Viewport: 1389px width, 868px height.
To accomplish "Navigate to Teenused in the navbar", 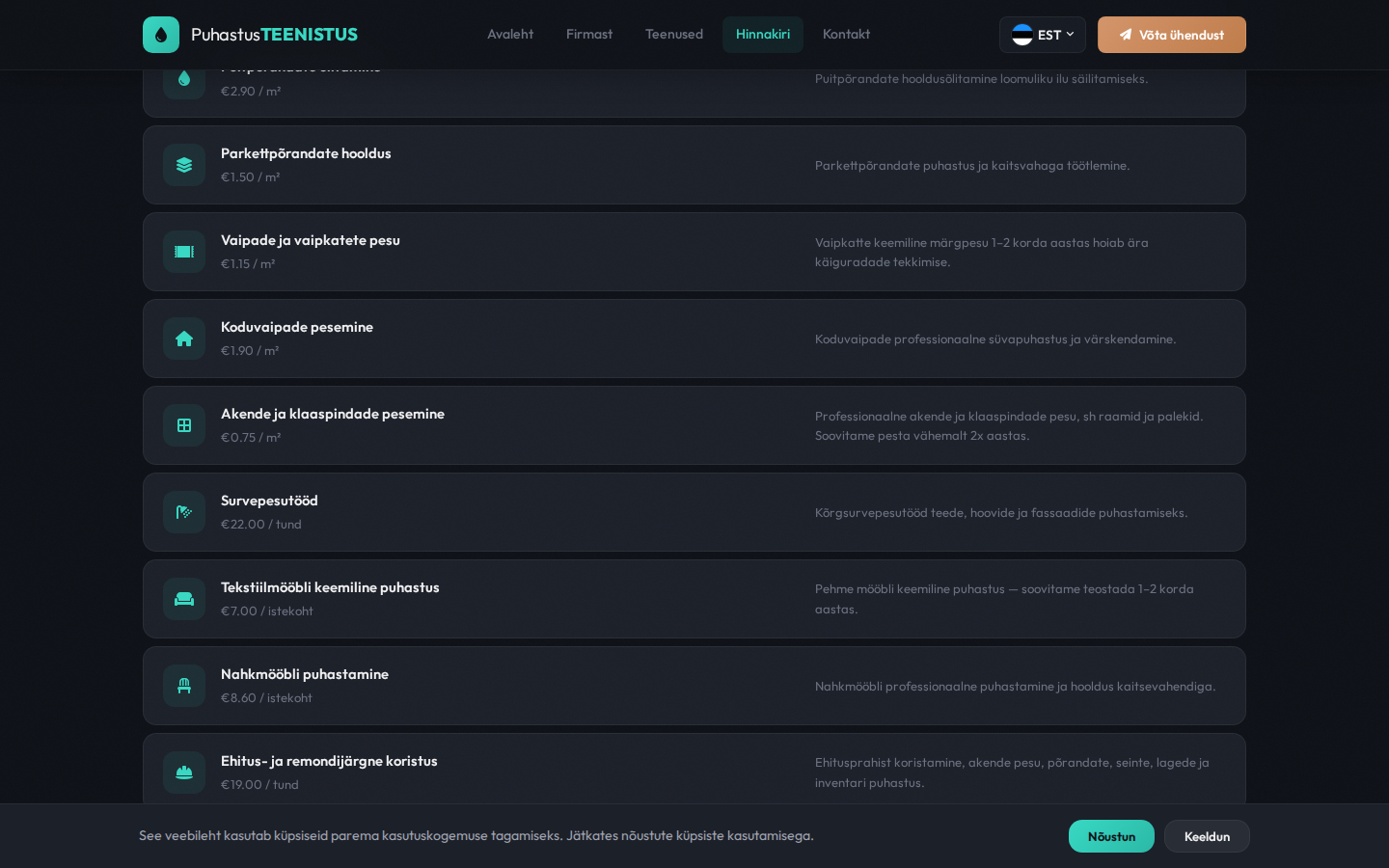I will 674,35.
